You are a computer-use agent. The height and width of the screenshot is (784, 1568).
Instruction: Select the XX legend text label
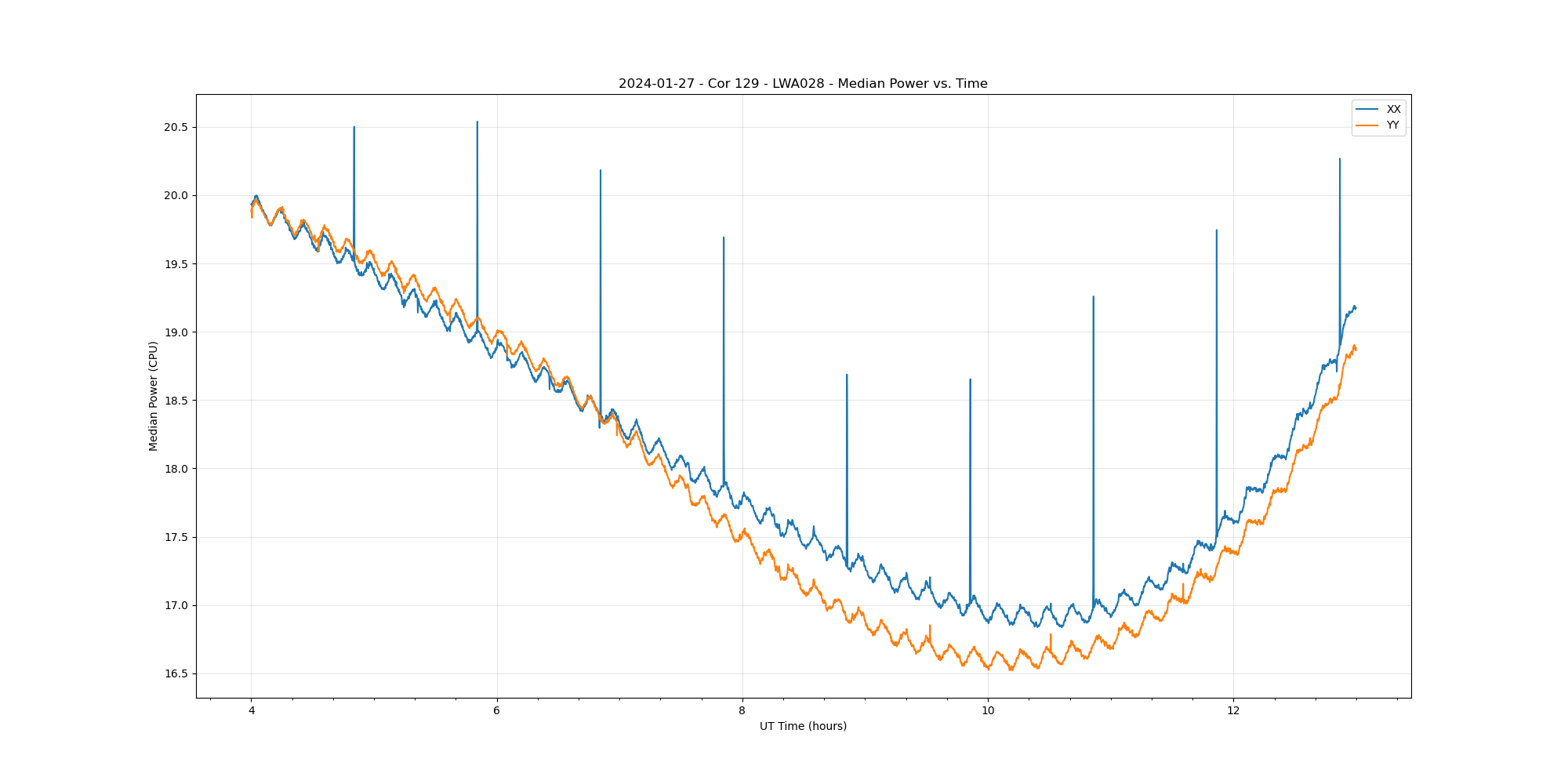pyautogui.click(x=1393, y=110)
